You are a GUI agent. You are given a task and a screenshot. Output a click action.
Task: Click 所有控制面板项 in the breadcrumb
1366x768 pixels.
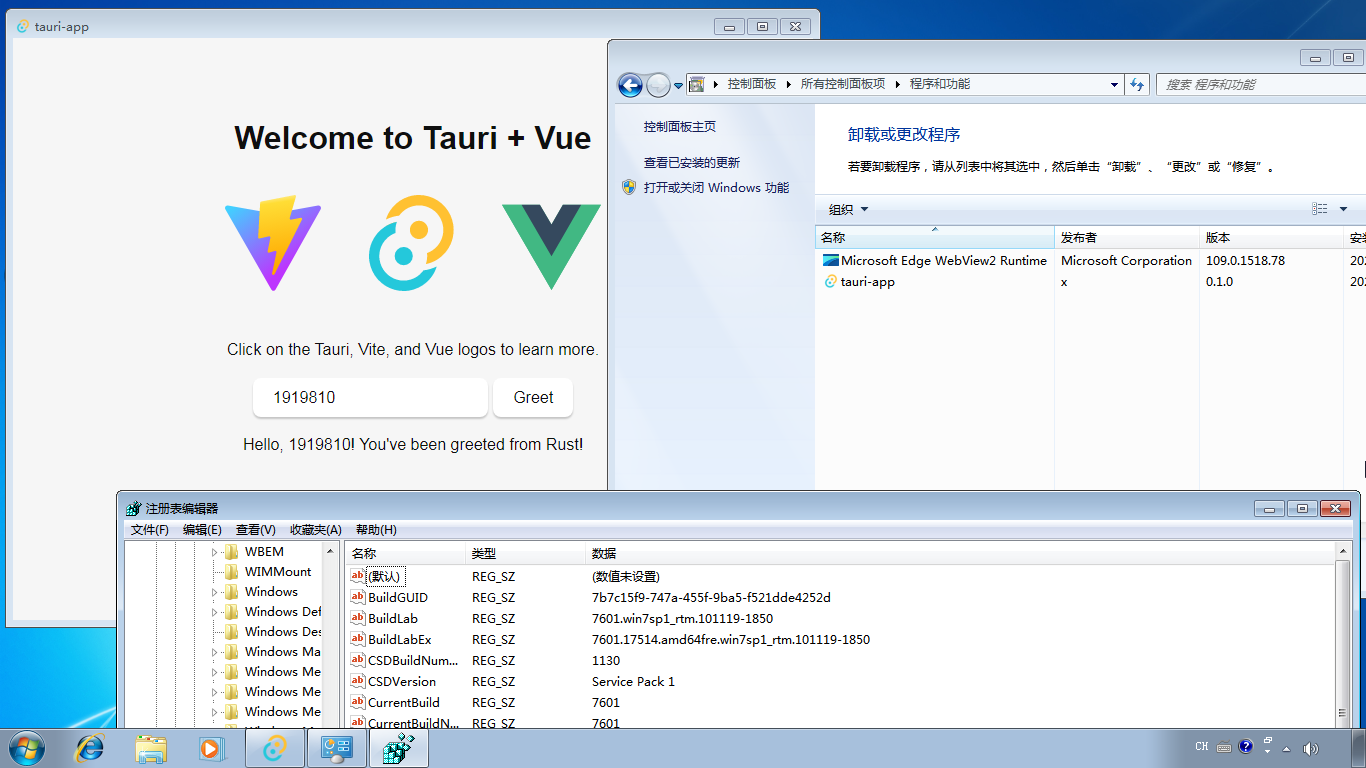point(843,85)
